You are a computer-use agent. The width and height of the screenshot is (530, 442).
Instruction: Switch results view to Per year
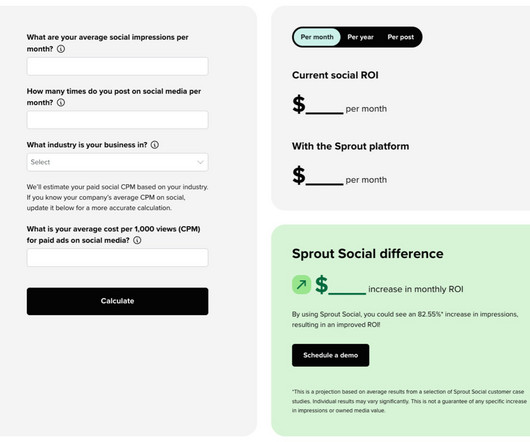360,37
